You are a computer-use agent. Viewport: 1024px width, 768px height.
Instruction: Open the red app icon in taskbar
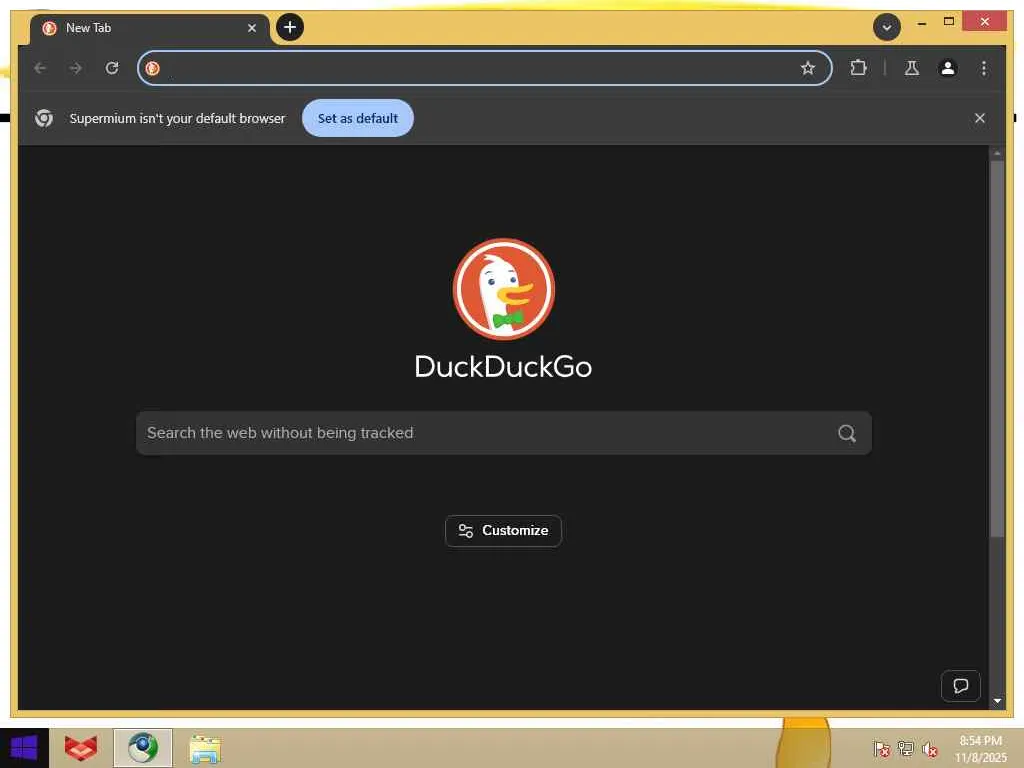coord(81,748)
